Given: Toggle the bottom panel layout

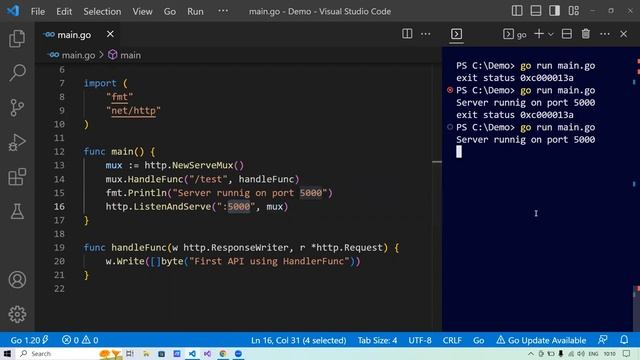Looking at the screenshot, I should 536,11.
